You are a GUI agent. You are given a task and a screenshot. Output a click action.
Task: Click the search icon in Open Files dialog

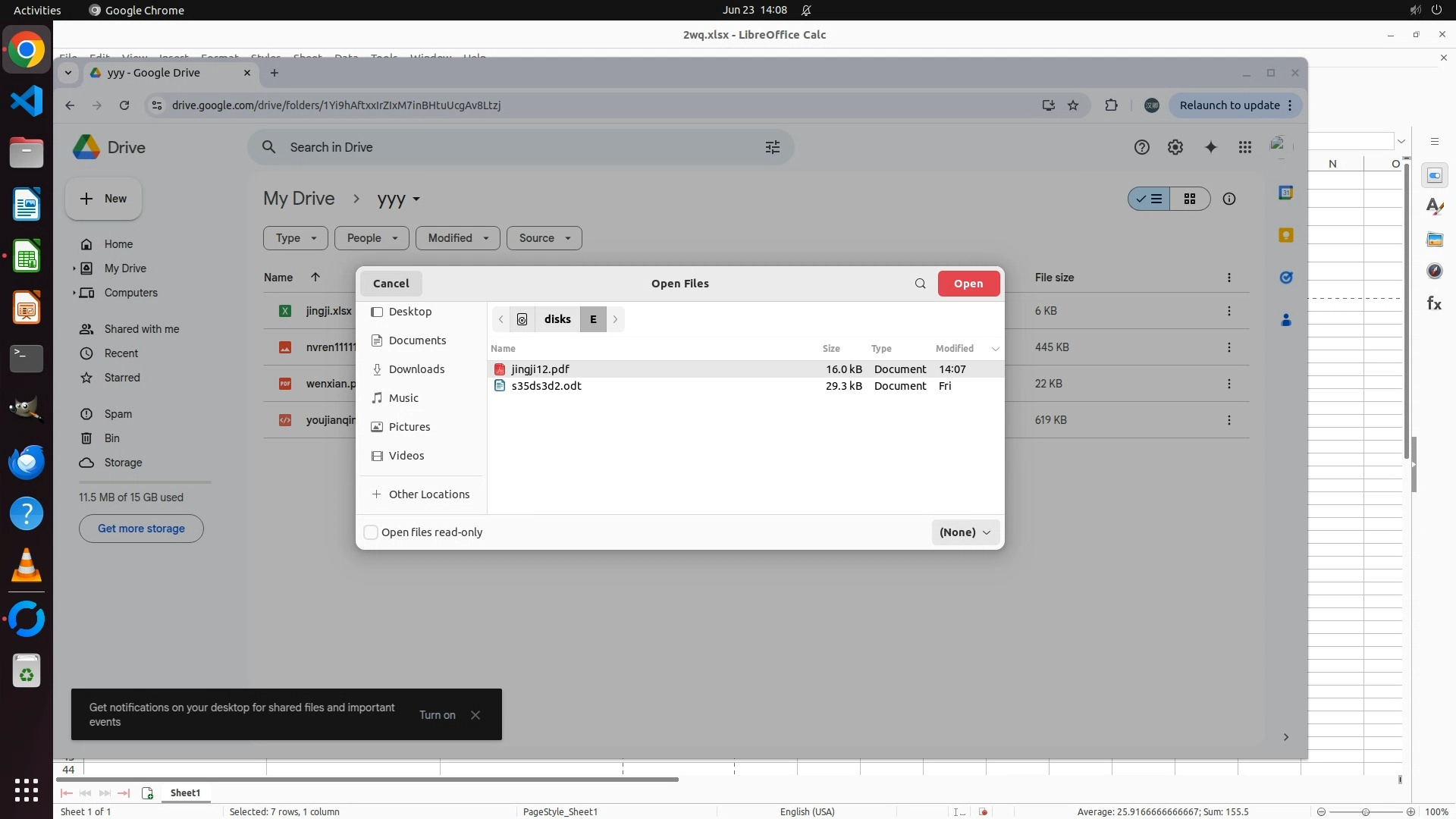(920, 284)
